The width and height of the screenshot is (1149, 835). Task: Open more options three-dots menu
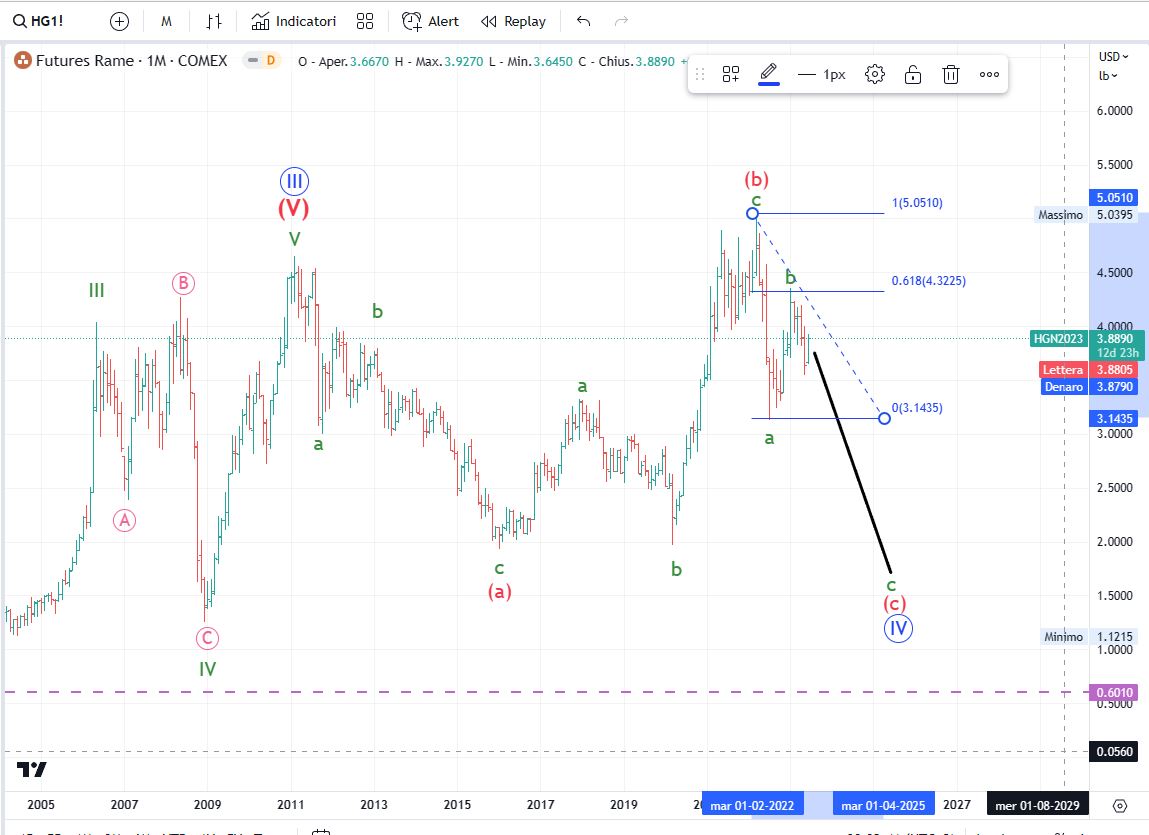[x=989, y=74]
